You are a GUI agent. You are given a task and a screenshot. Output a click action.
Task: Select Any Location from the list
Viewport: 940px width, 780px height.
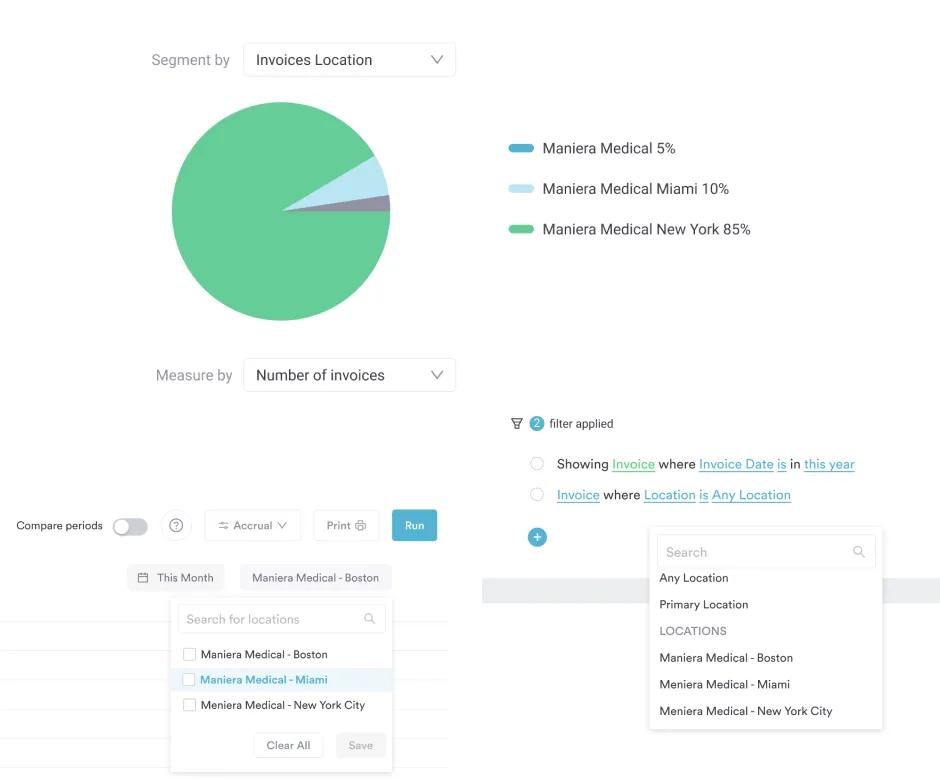pyautogui.click(x=694, y=577)
